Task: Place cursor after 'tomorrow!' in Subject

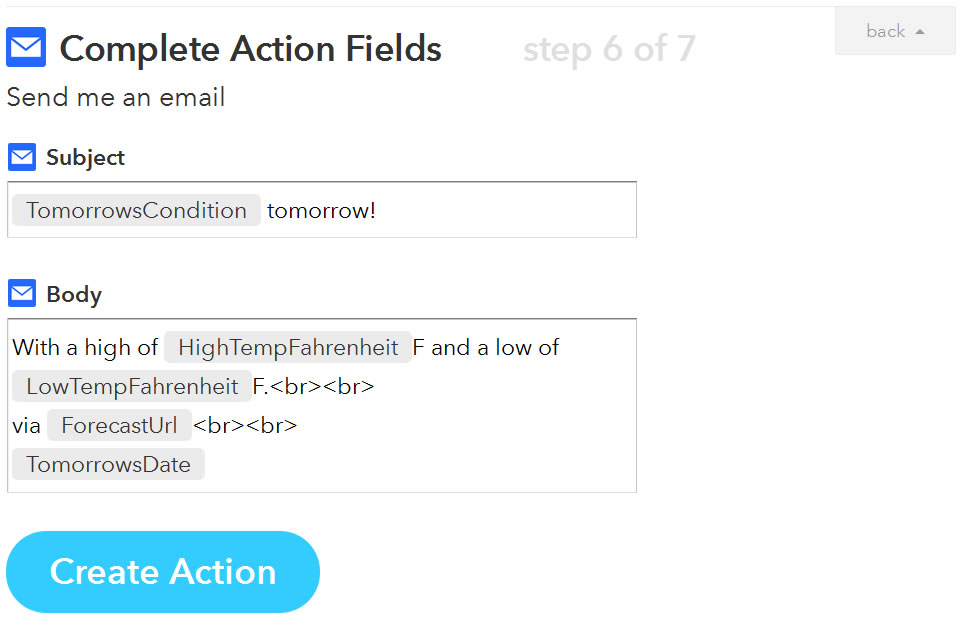Action: [x=378, y=210]
